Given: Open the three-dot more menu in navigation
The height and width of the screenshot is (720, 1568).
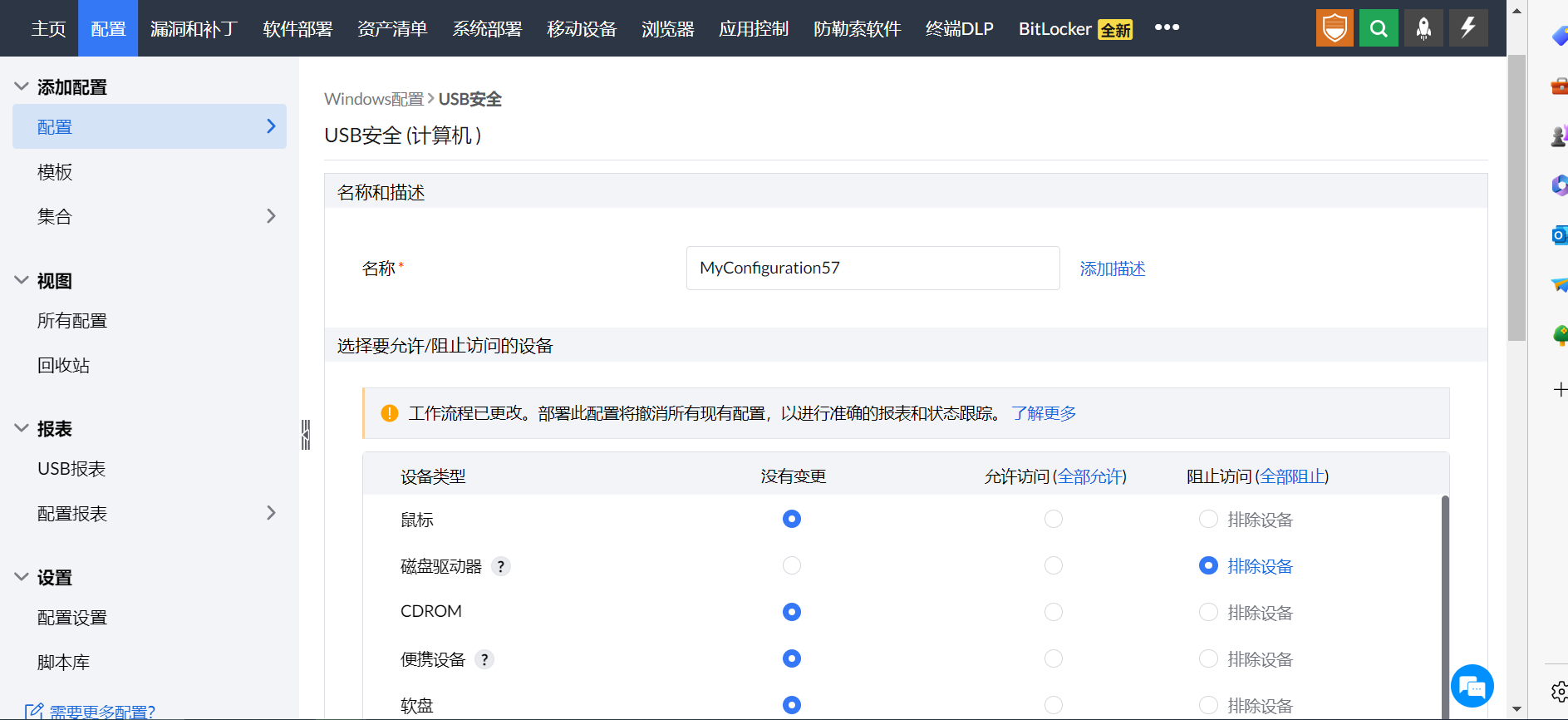Looking at the screenshot, I should pos(1167,27).
